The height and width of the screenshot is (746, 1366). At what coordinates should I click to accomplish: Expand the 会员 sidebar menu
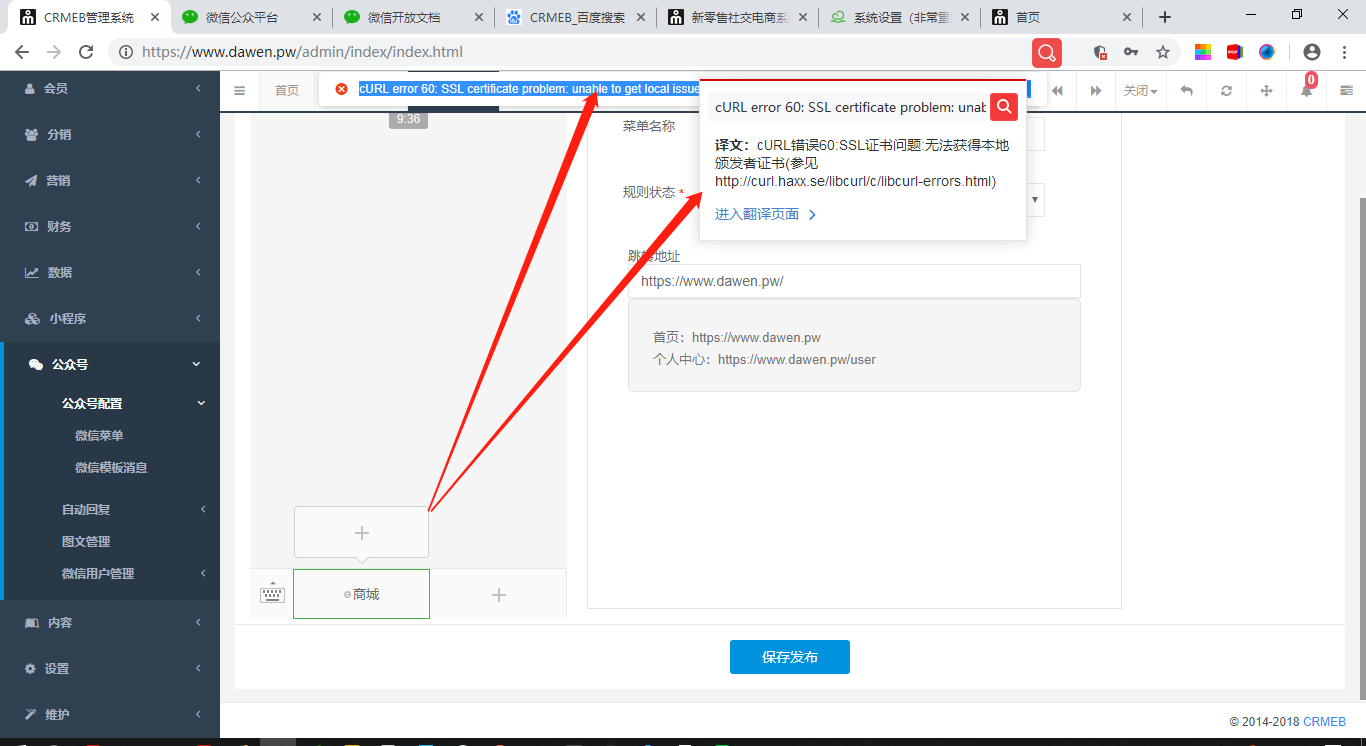[110, 88]
